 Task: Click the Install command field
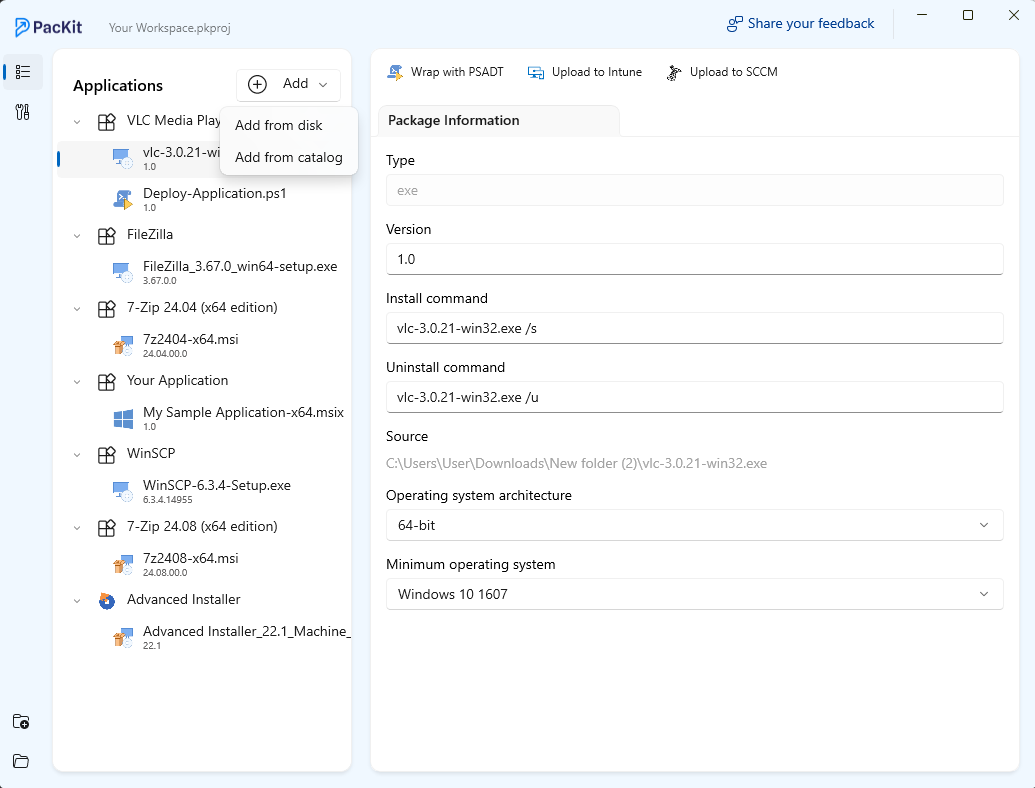(694, 328)
